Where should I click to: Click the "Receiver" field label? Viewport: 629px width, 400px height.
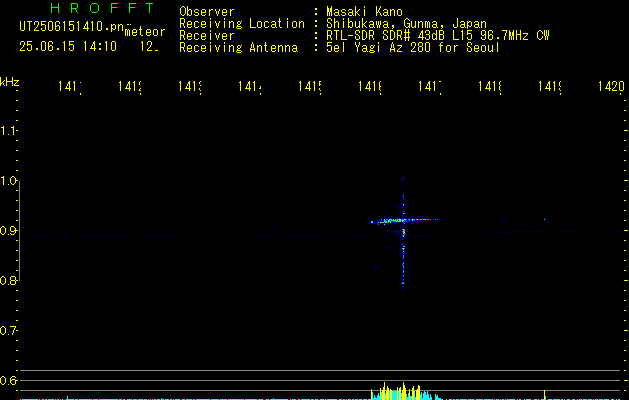tap(207, 36)
